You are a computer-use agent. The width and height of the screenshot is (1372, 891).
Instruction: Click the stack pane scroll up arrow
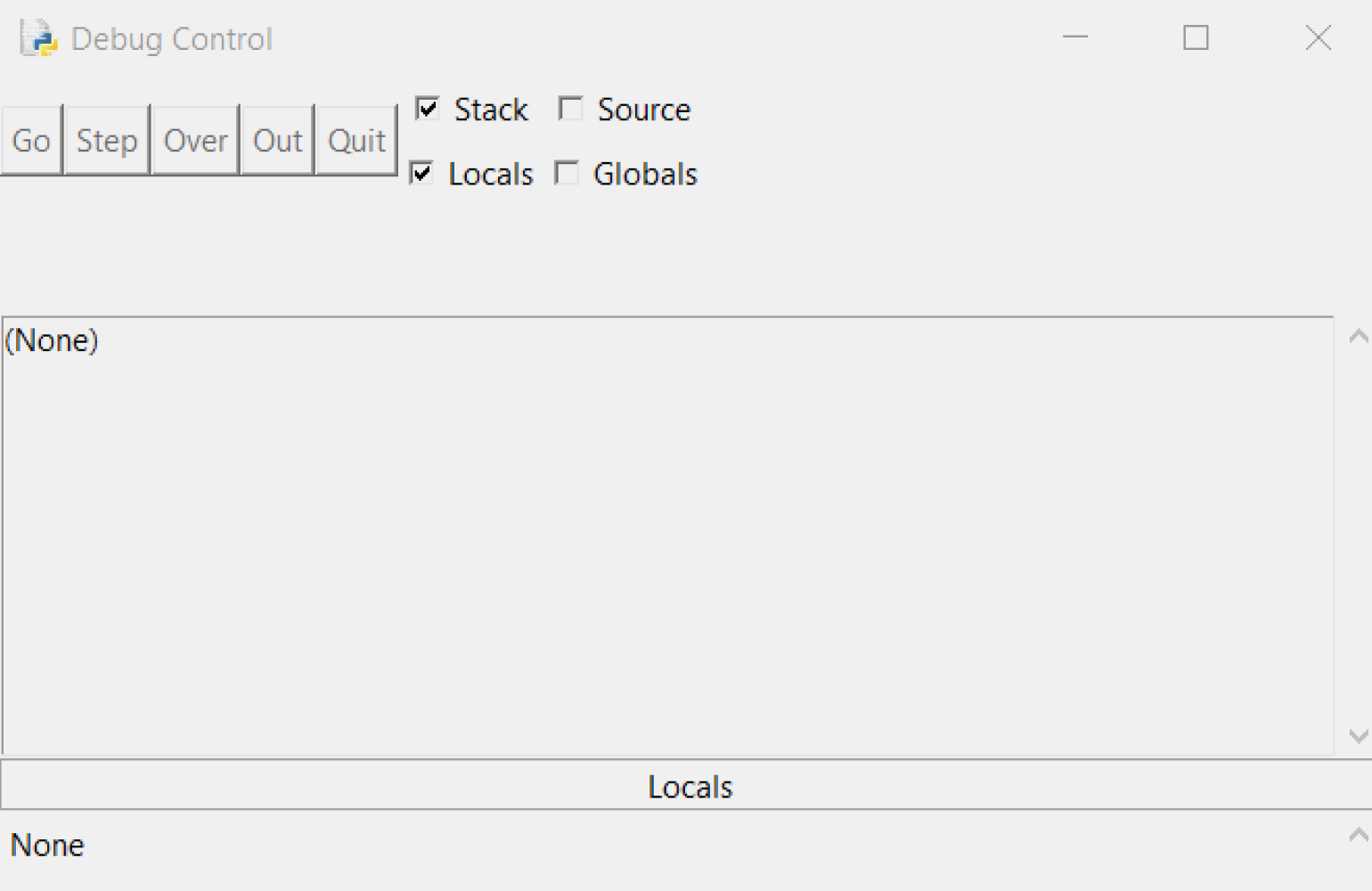(1358, 337)
